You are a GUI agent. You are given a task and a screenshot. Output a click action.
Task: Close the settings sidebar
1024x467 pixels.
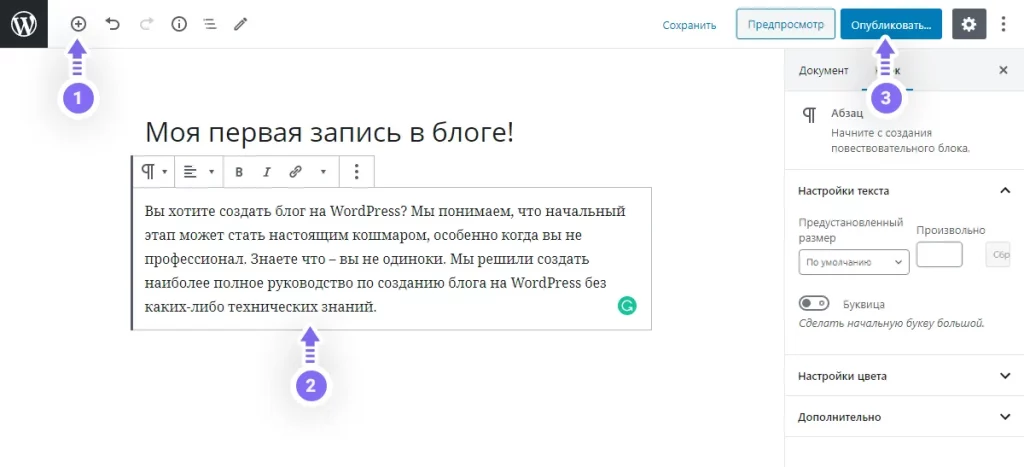click(1003, 71)
